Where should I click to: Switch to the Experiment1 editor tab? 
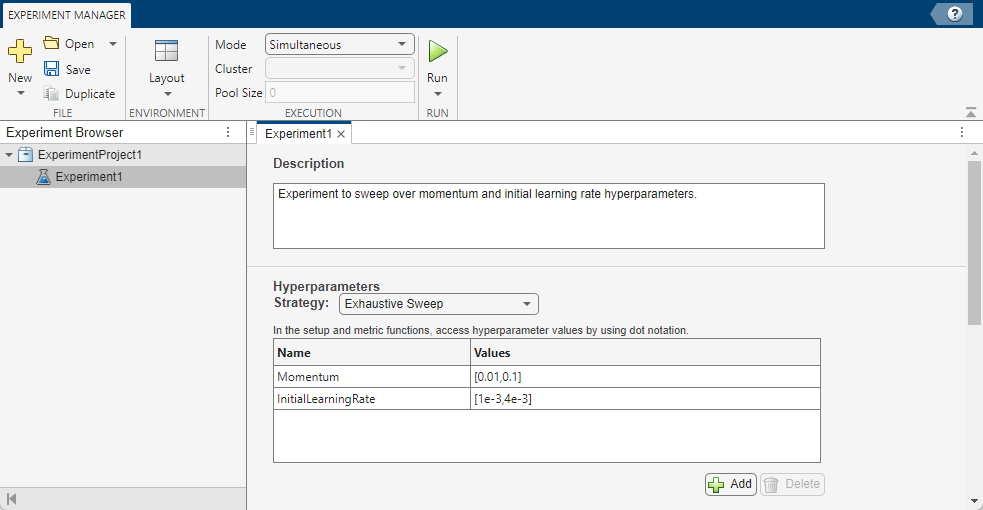point(297,133)
